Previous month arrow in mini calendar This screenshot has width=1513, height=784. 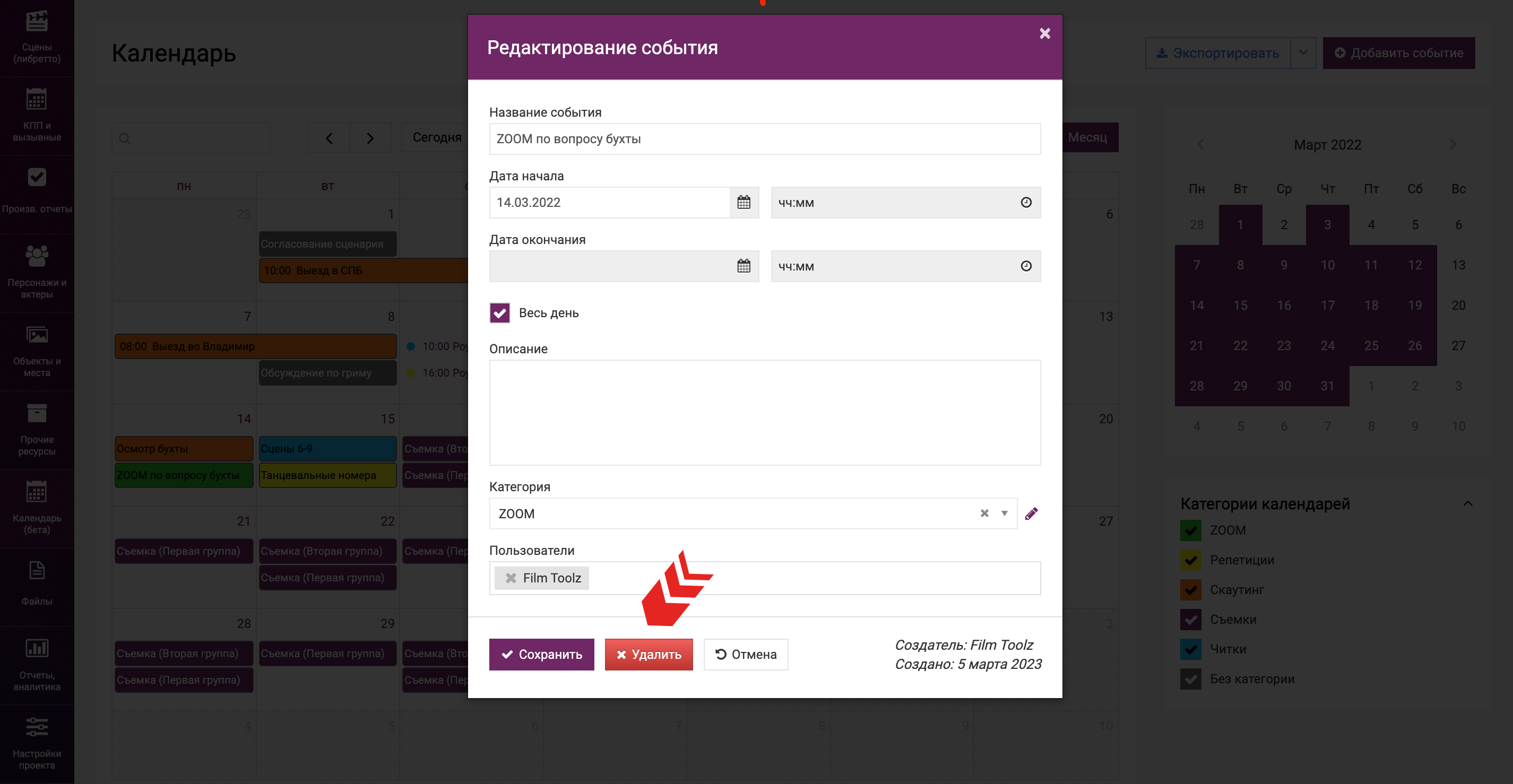(x=1200, y=144)
